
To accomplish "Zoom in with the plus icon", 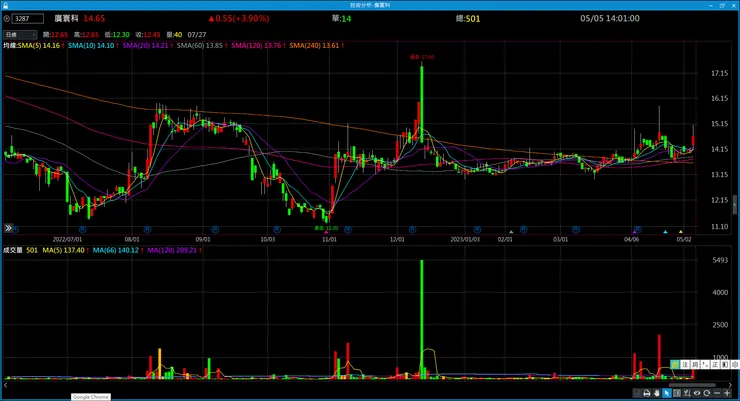I will [x=727, y=393].
